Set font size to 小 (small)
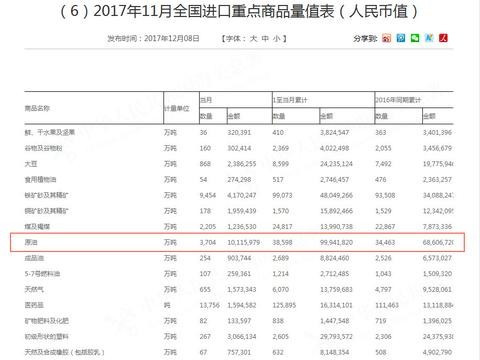Viewport: 480px width, 360px height. pos(276,39)
